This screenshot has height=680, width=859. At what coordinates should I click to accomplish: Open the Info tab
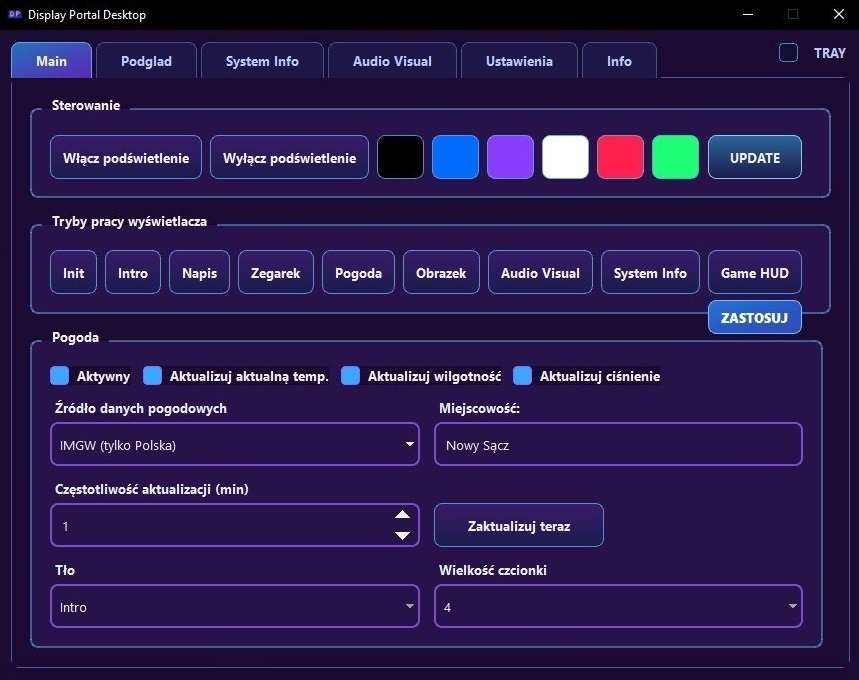pyautogui.click(x=619, y=61)
